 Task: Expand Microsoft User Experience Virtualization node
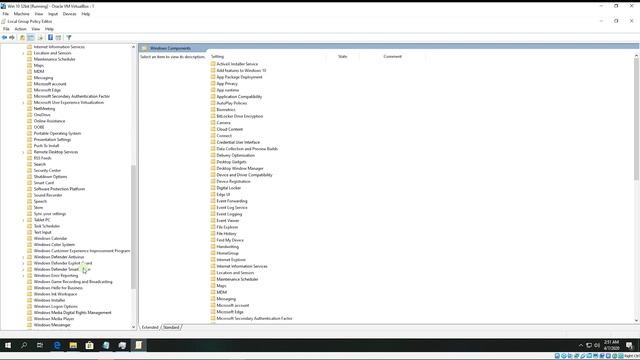(23, 102)
